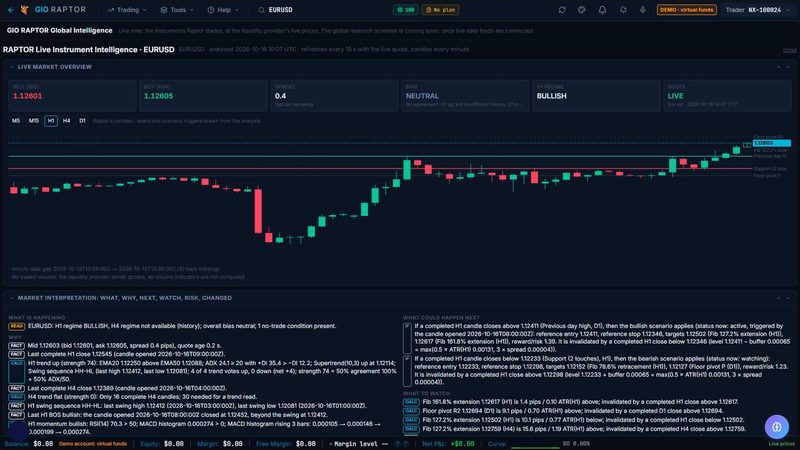This screenshot has width=800, height=450.
Task: Click the FACT tag beside Last complete H4 close
Action: point(16,388)
